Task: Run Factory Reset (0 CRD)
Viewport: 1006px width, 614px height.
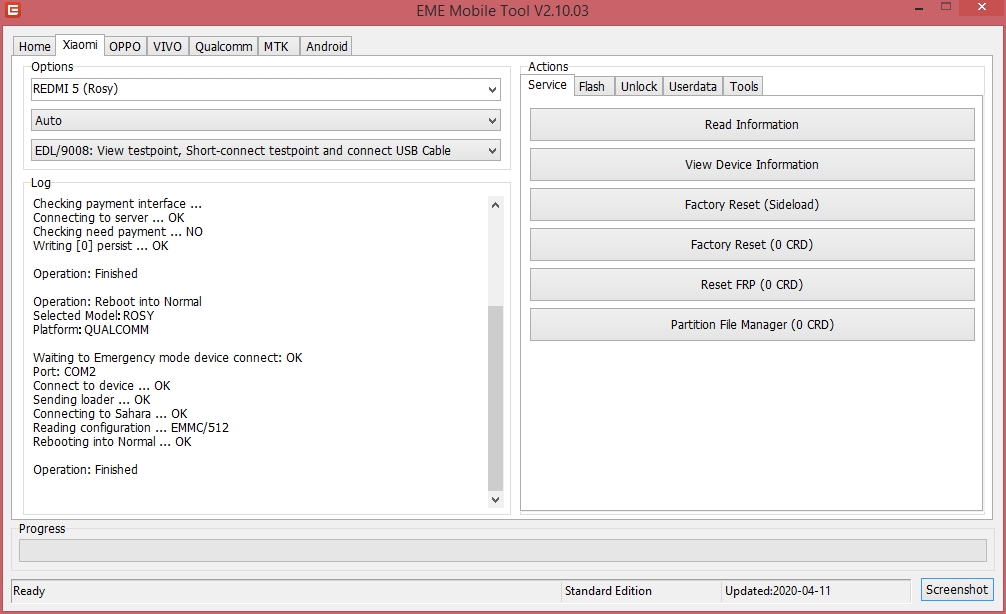Action: point(752,244)
